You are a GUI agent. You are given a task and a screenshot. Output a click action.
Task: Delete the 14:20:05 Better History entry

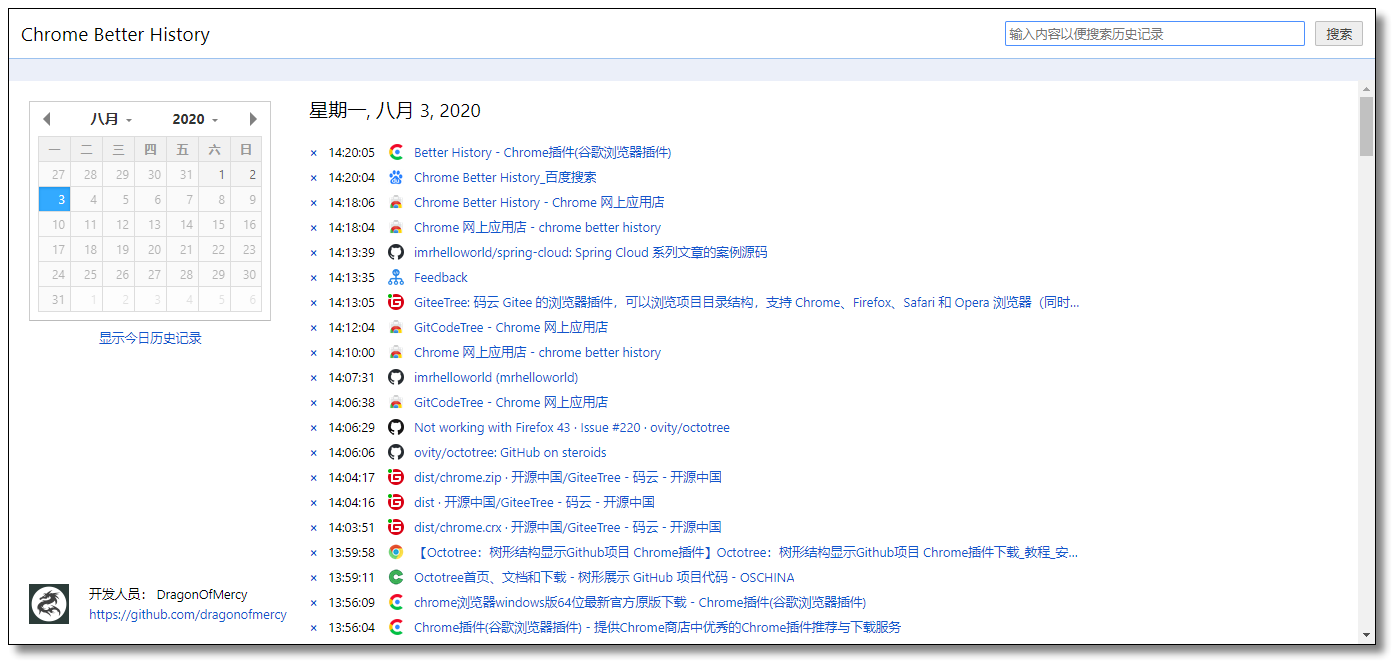point(313,153)
